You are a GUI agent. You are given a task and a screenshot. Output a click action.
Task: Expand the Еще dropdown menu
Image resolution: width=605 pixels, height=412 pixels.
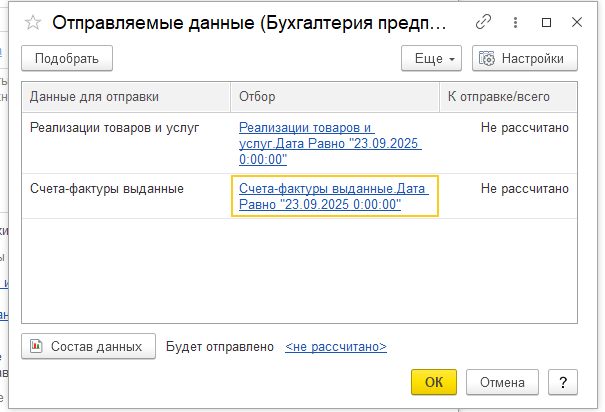tap(430, 59)
